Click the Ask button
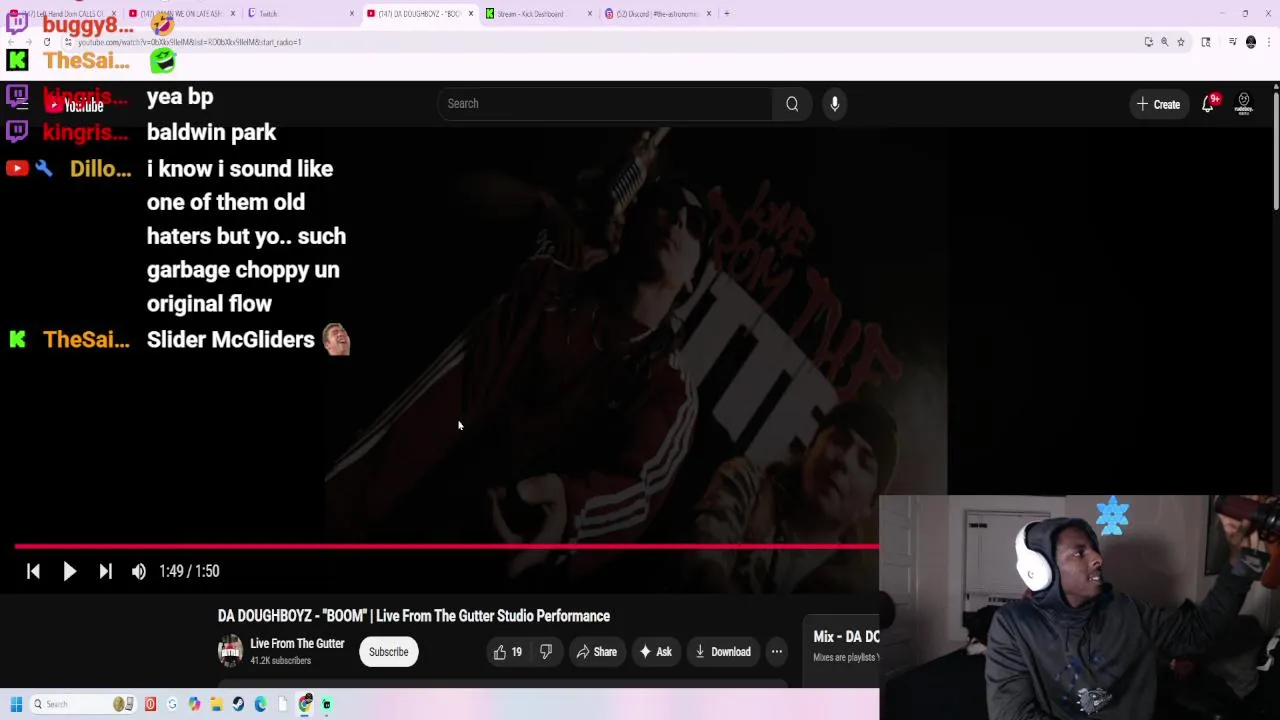This screenshot has height=720, width=1280. point(655,652)
